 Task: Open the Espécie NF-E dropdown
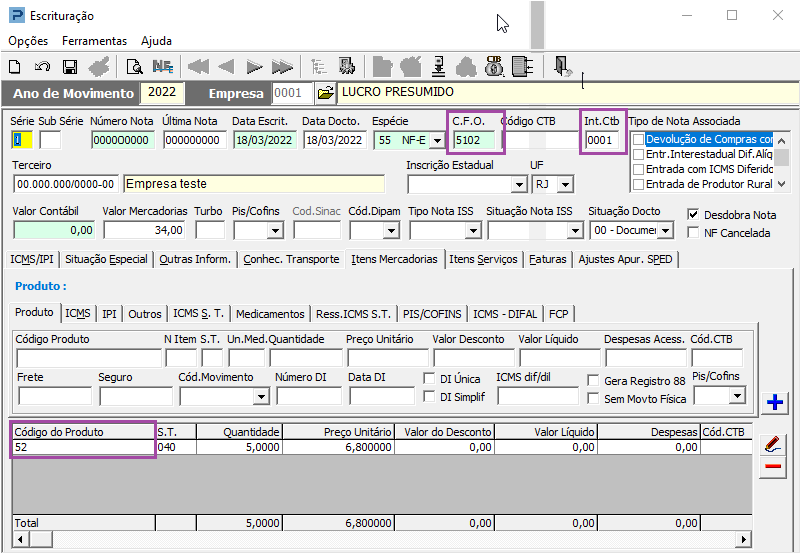pyautogui.click(x=437, y=140)
